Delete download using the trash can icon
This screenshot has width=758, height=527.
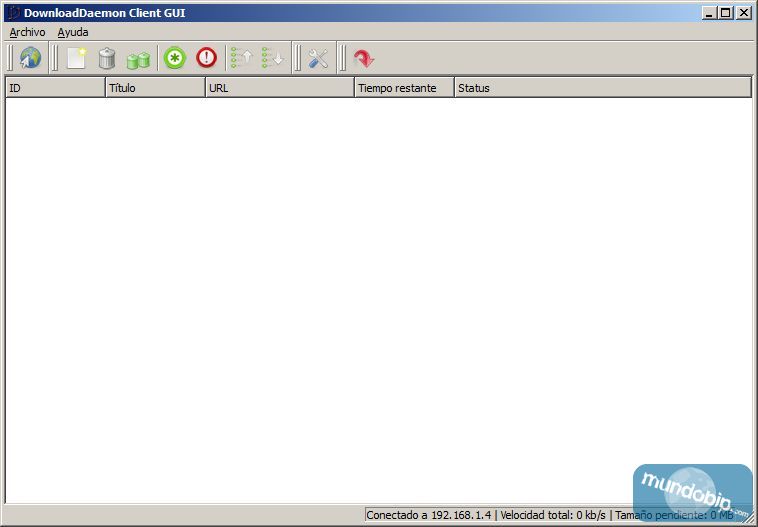[x=107, y=58]
